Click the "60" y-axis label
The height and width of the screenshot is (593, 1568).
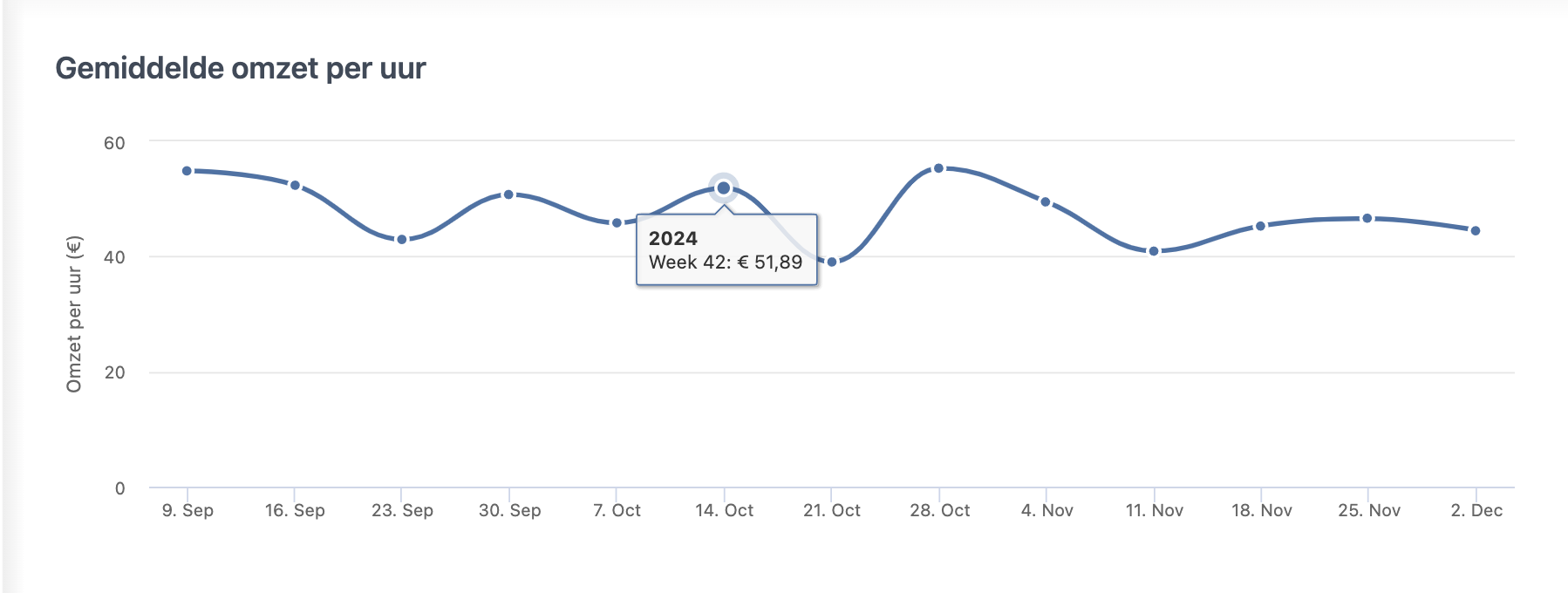(x=114, y=142)
